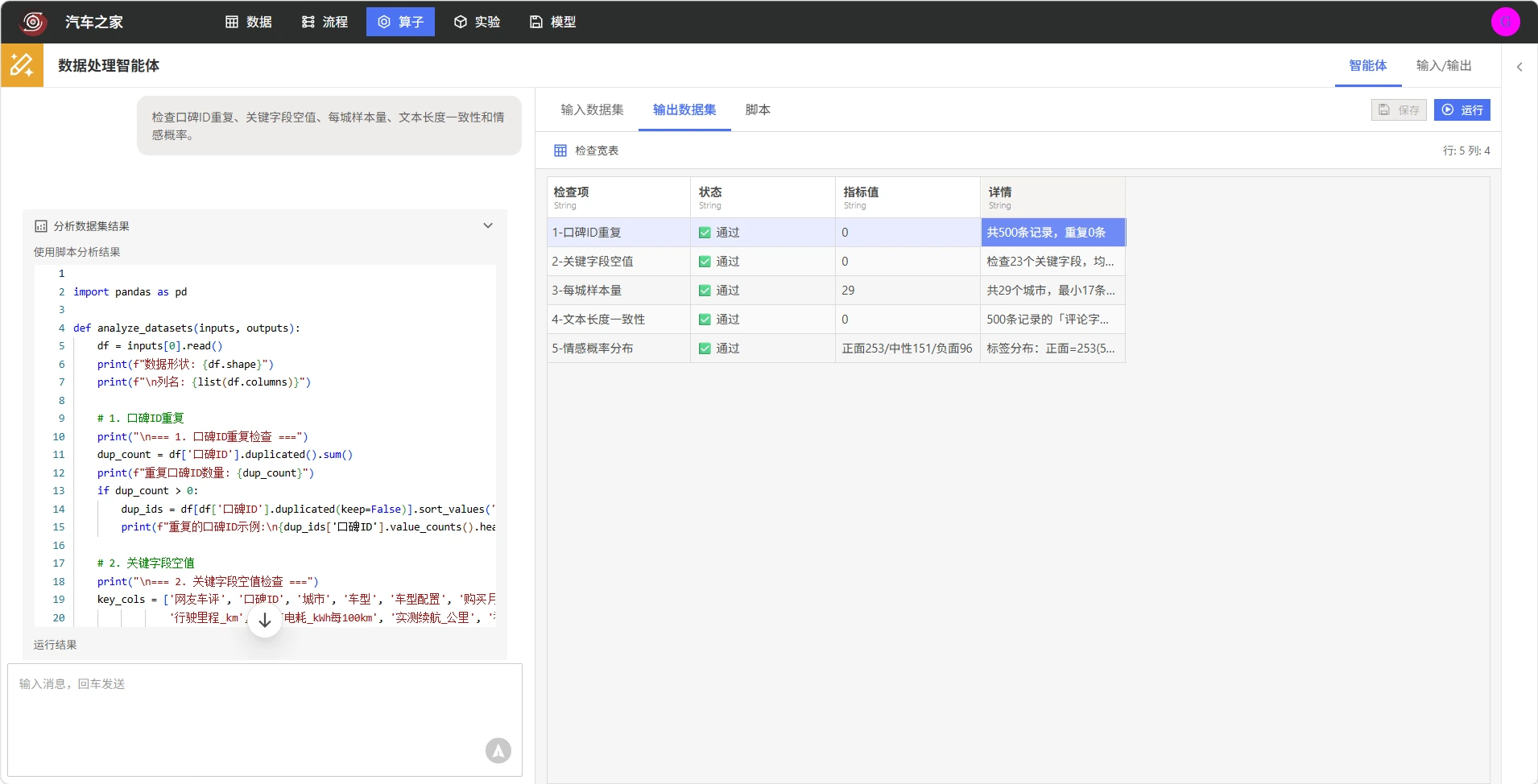The height and width of the screenshot is (784, 1538).
Task: Click code line 'def analyze_datasets(inputs, outputs):'
Action: tap(187, 328)
